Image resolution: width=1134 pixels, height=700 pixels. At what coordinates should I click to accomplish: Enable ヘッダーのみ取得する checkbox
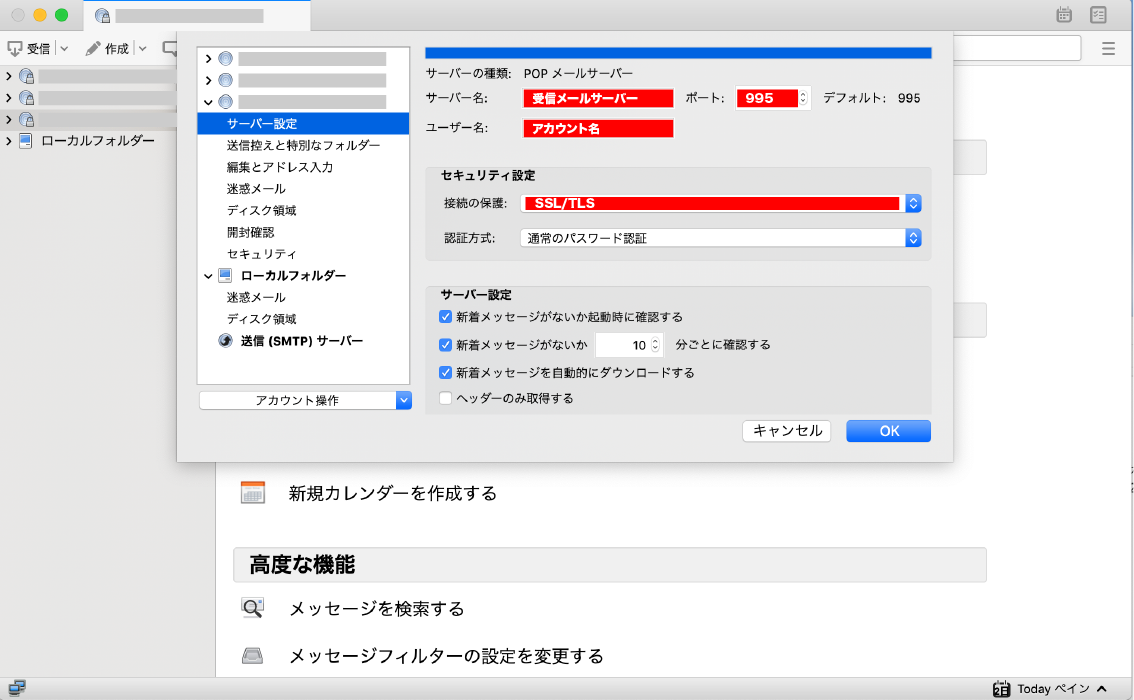[x=446, y=398]
